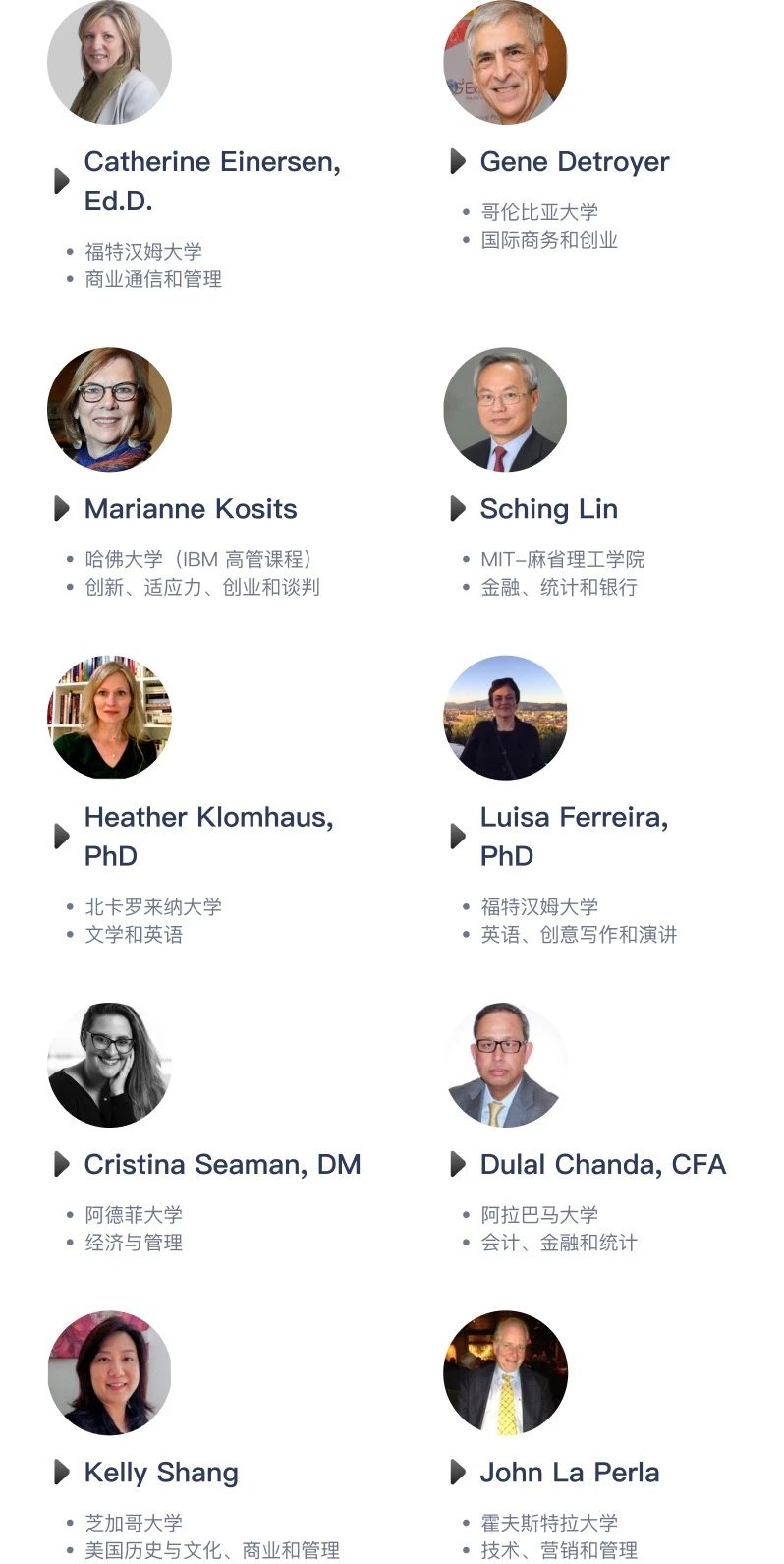Open Luisa Ferreira's outdoor profile photo
Image resolution: width=784 pixels, height=1564 pixels.
(505, 718)
